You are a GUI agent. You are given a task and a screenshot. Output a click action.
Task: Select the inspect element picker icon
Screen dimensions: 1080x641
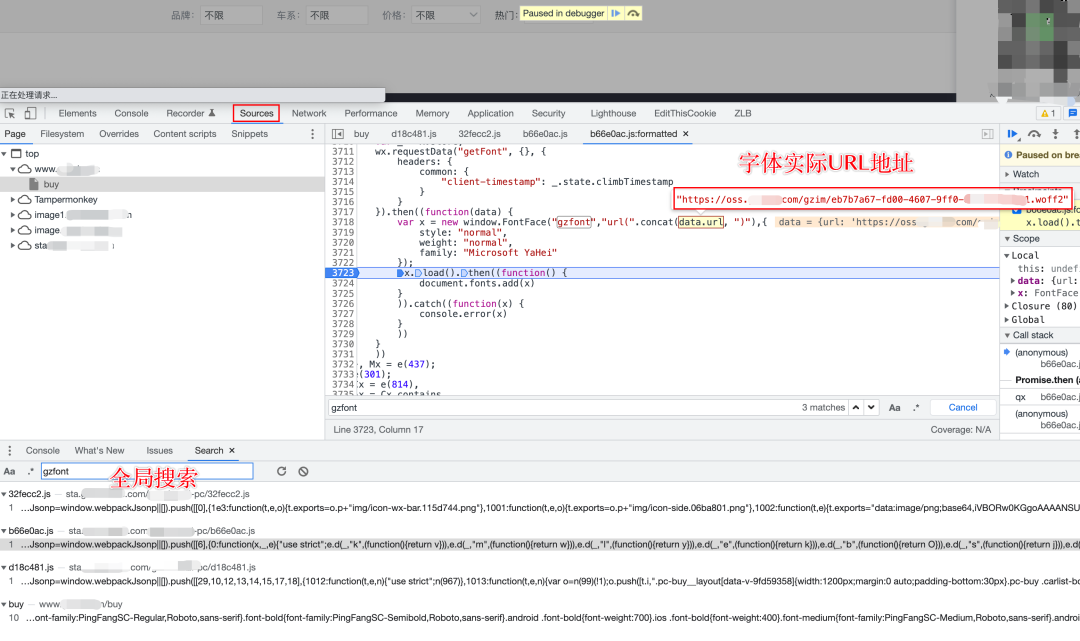(x=10, y=114)
